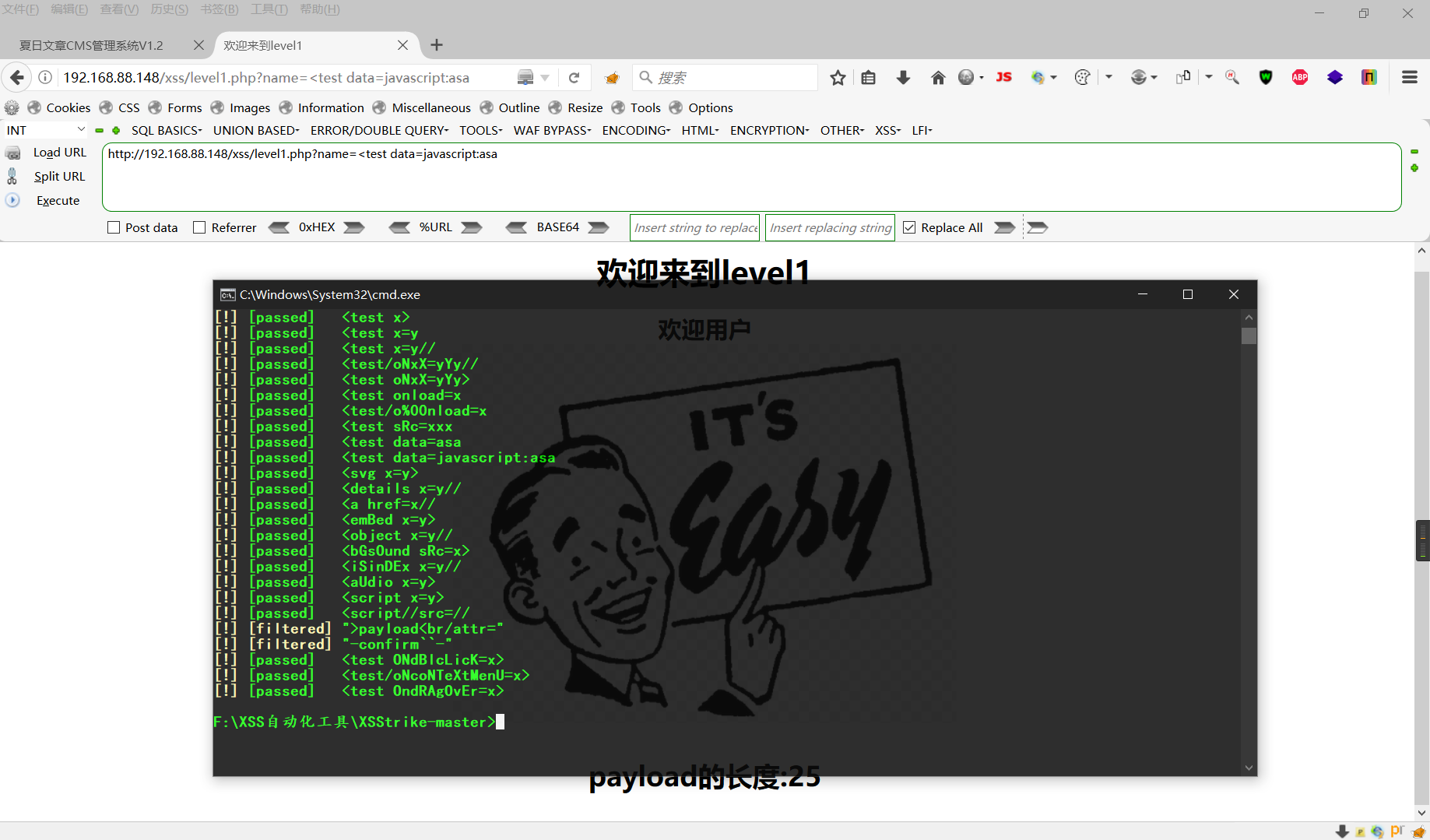This screenshot has height=840, width=1430.
Task: Open the INT combo box
Action: (44, 129)
